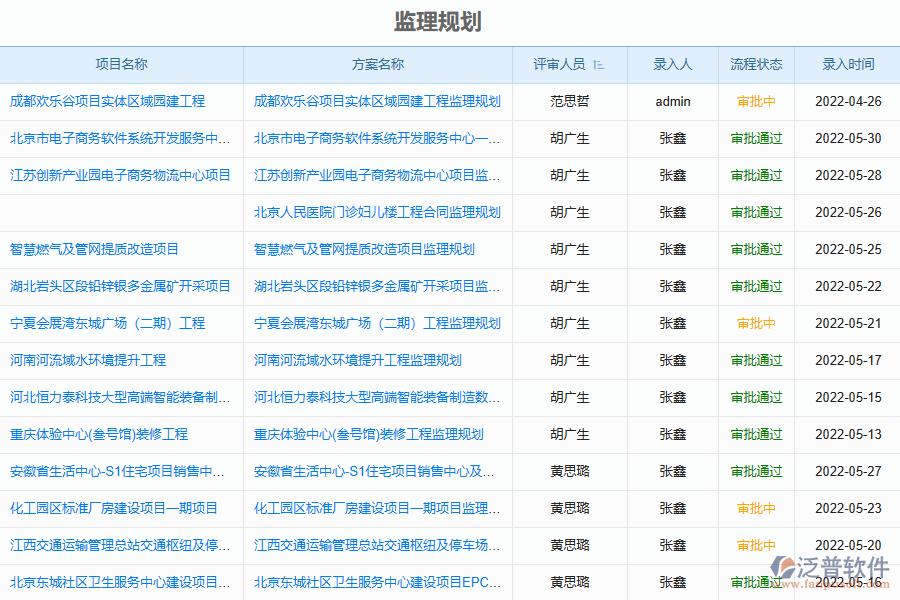
Task: Open plan link 河南河流域水环境提升工程监理规划
Action: coord(358,360)
